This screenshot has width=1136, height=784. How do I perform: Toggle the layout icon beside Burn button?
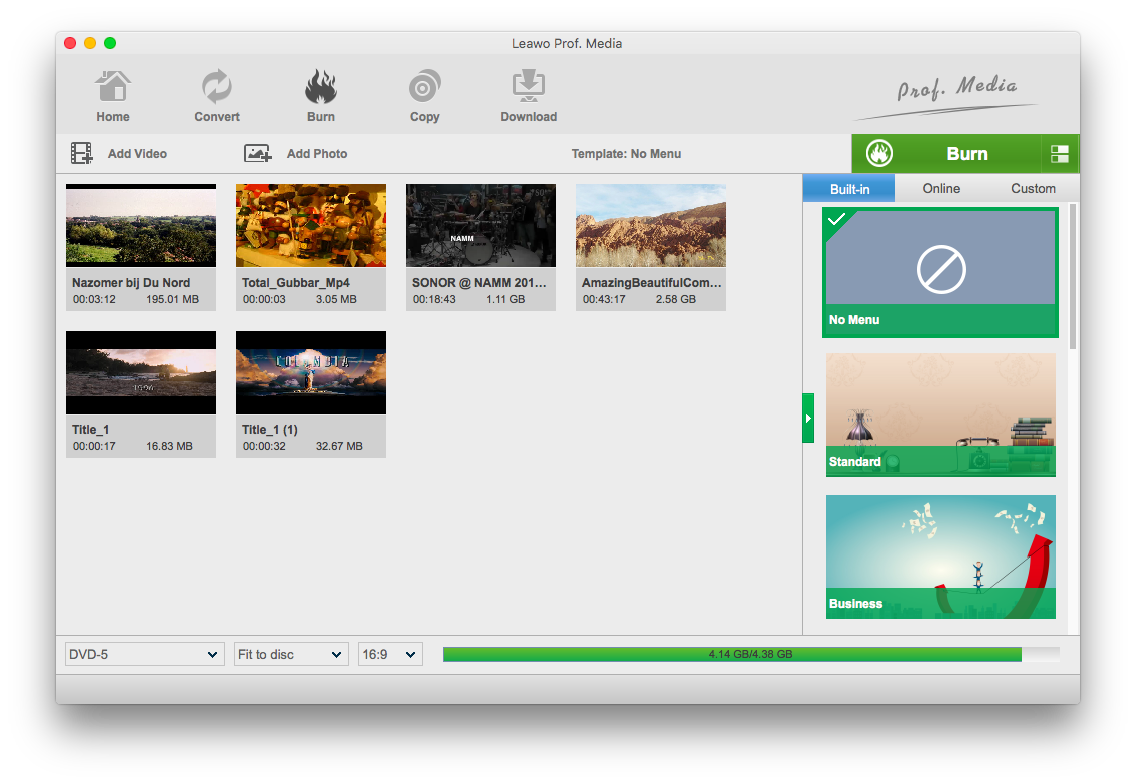click(x=1060, y=154)
